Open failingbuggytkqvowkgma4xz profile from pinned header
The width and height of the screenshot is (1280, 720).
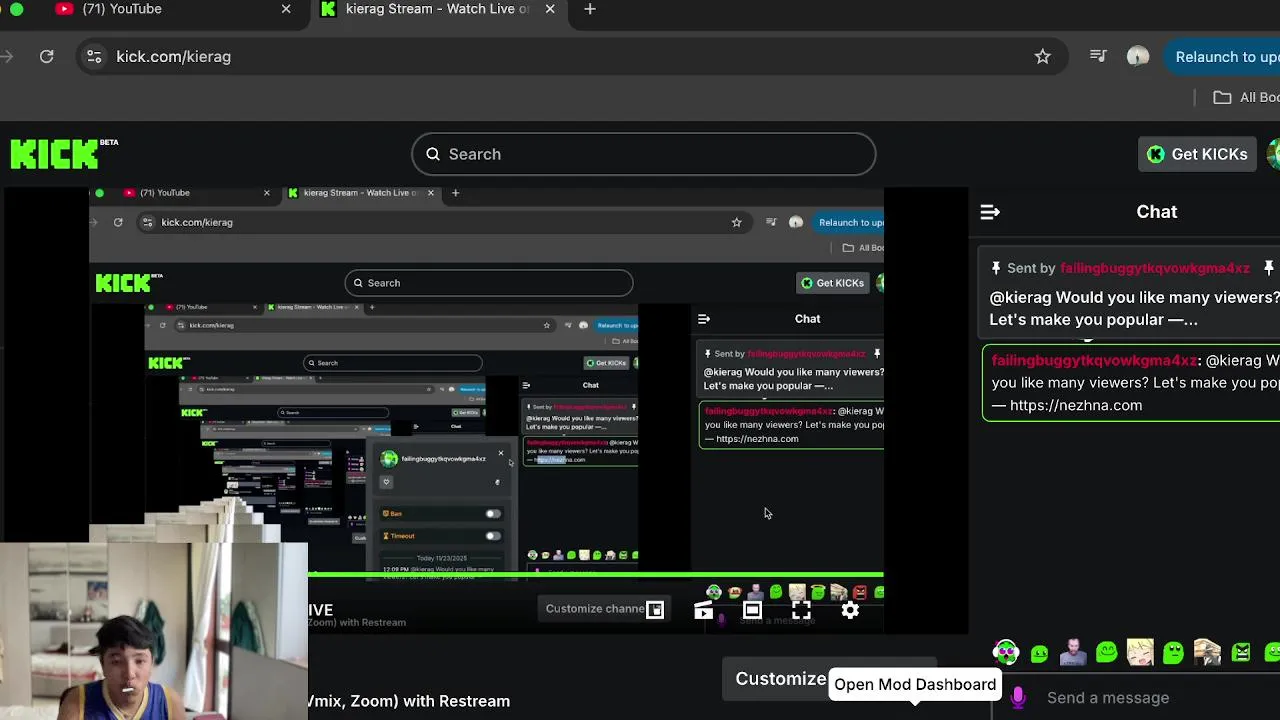[x=1154, y=268]
